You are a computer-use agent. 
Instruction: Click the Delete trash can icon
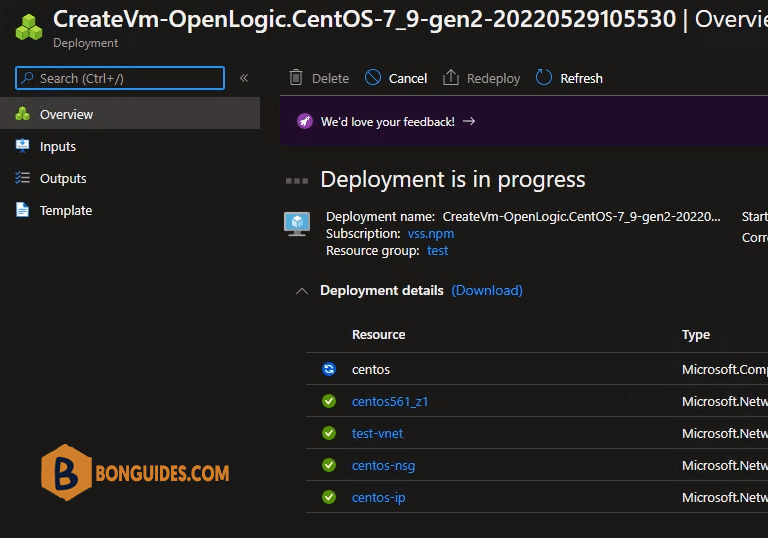(296, 77)
